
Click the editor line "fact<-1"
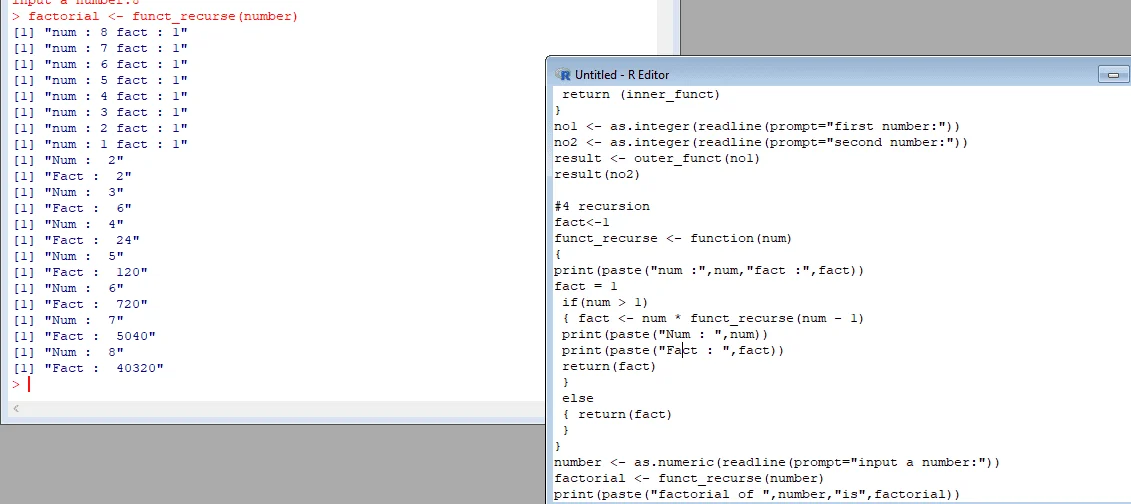(x=581, y=222)
